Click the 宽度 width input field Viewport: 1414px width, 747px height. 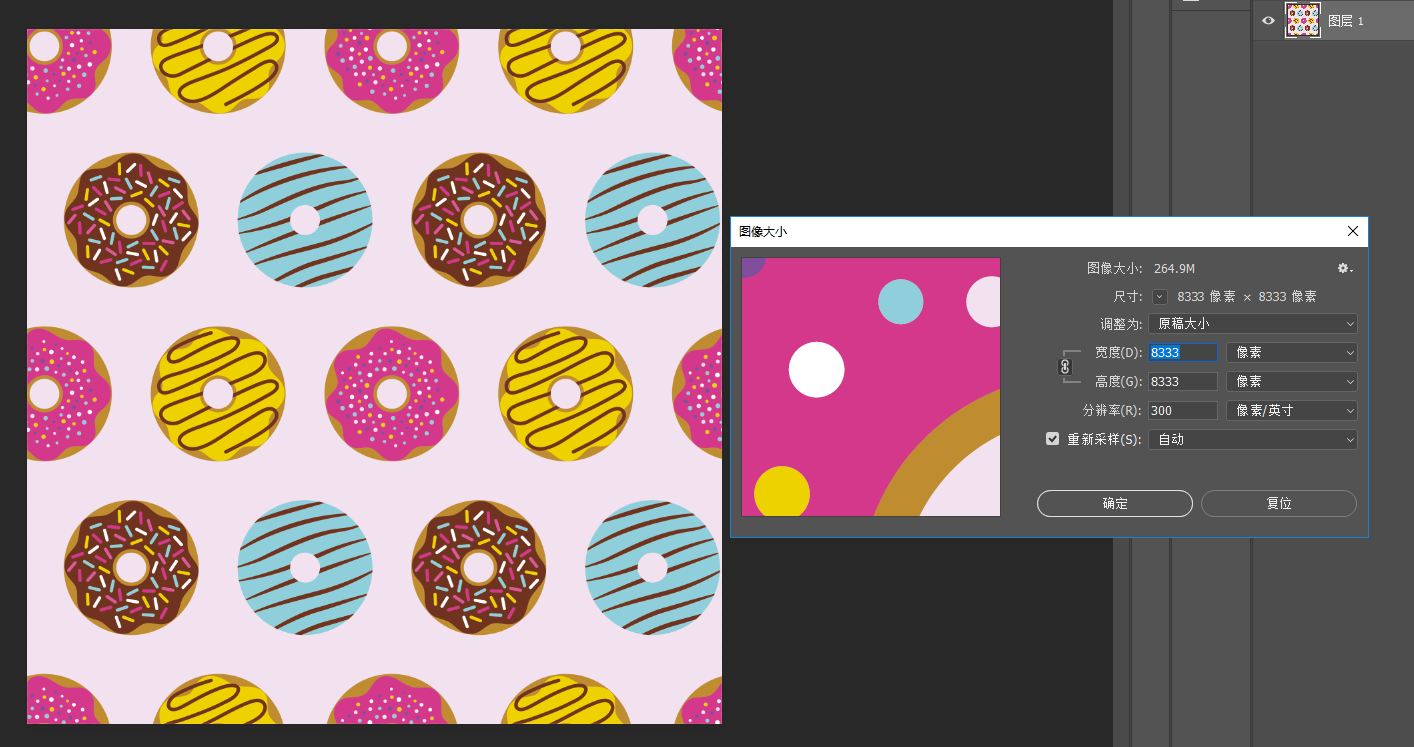coord(1183,353)
